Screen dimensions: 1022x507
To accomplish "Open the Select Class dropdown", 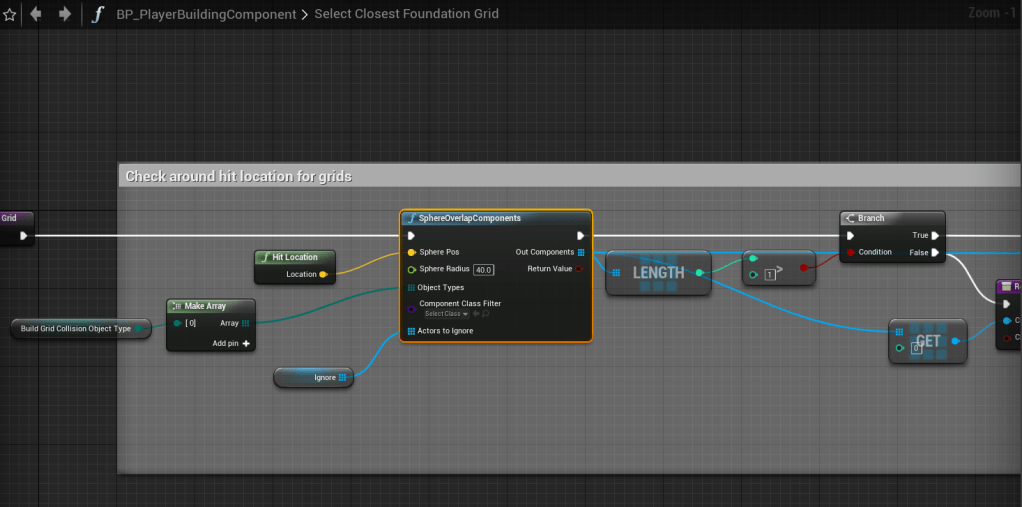I will coord(446,314).
